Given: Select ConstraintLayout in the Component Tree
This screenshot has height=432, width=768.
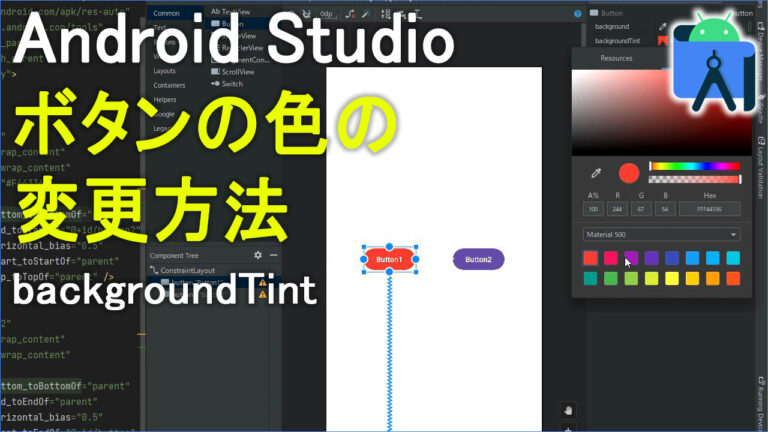Looking at the screenshot, I should coord(183,270).
